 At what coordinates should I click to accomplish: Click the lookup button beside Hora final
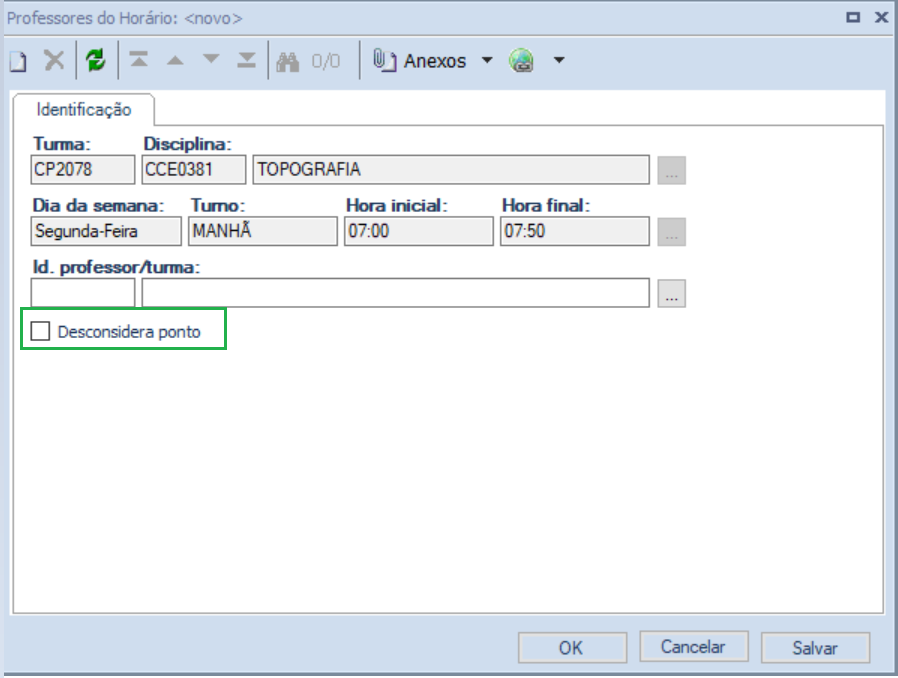click(x=672, y=232)
